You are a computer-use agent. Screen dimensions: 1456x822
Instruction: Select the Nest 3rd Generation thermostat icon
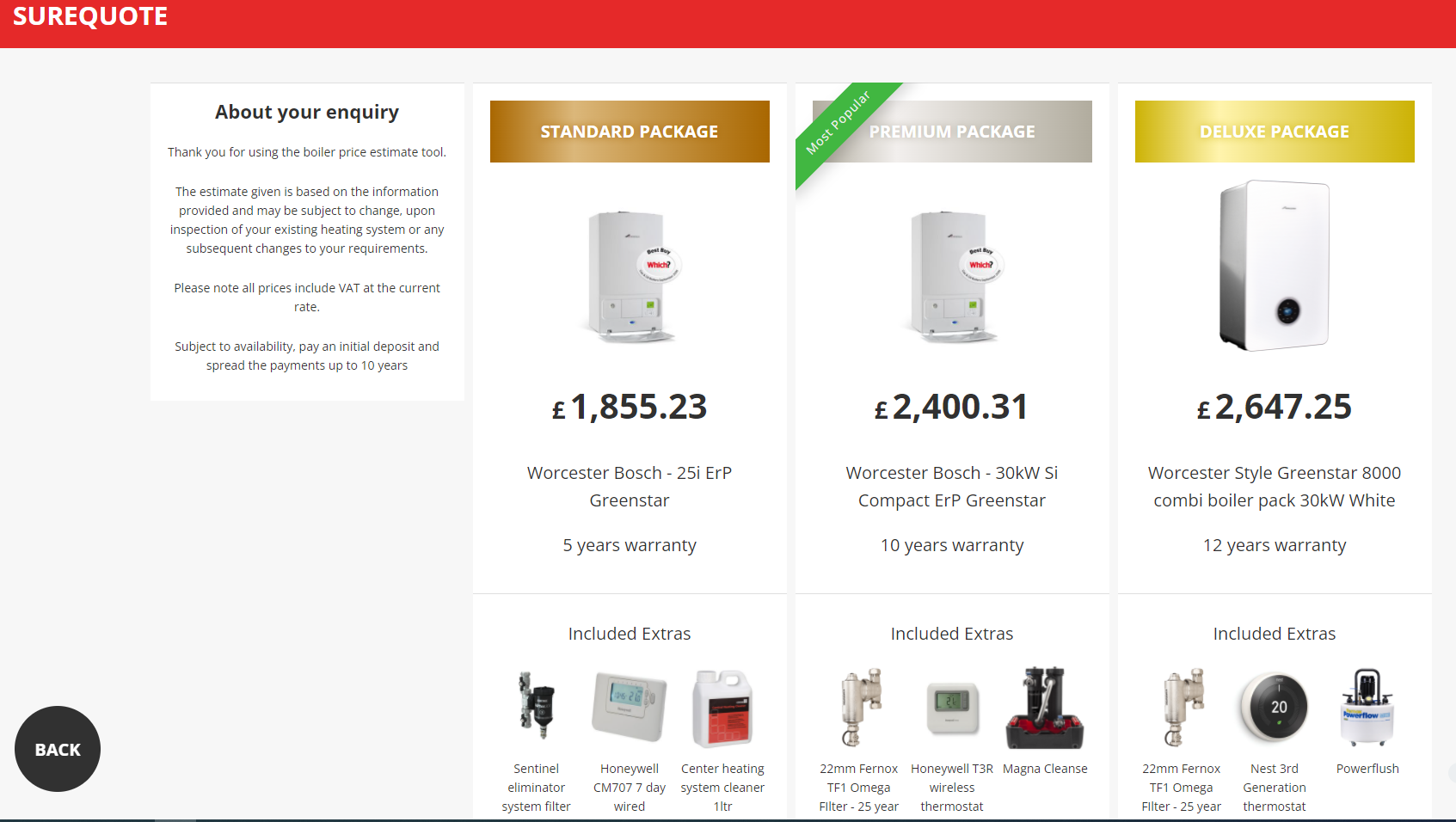1275,707
